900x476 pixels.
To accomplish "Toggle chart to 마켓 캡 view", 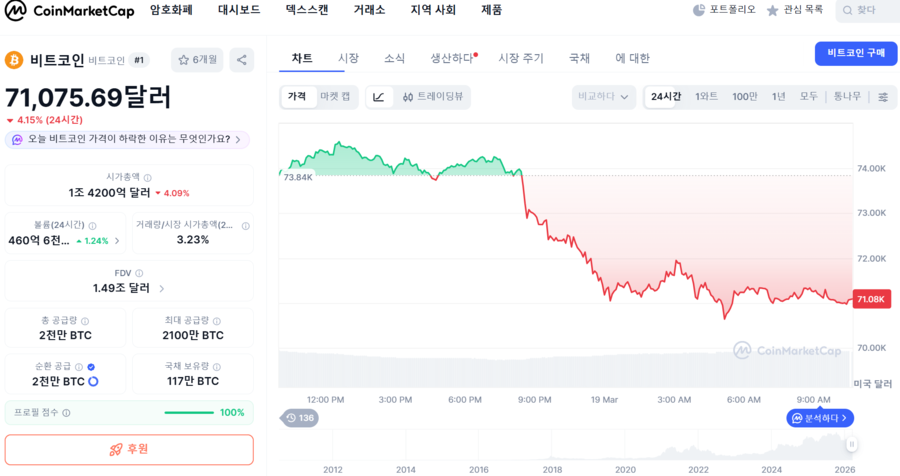I will tap(335, 97).
